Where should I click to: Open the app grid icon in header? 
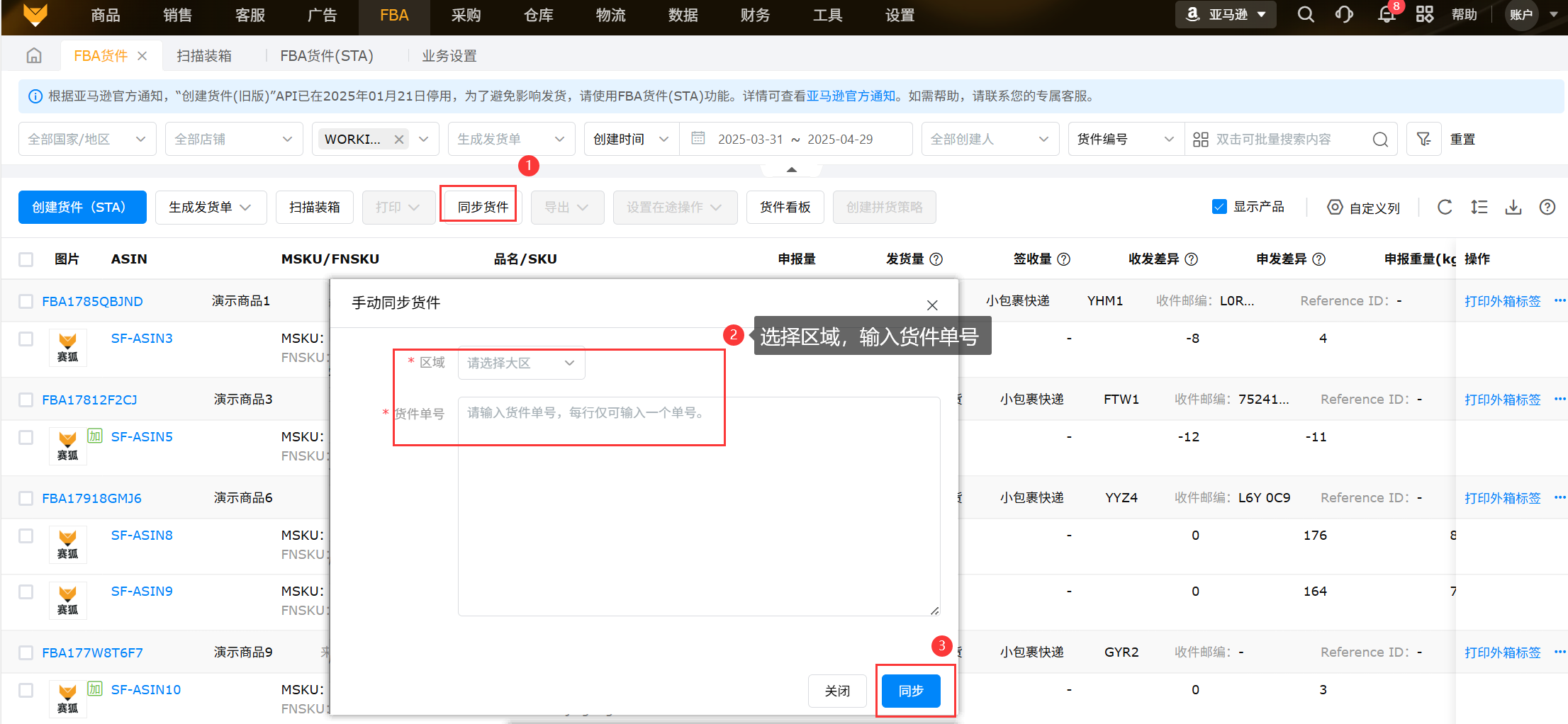(x=1424, y=15)
